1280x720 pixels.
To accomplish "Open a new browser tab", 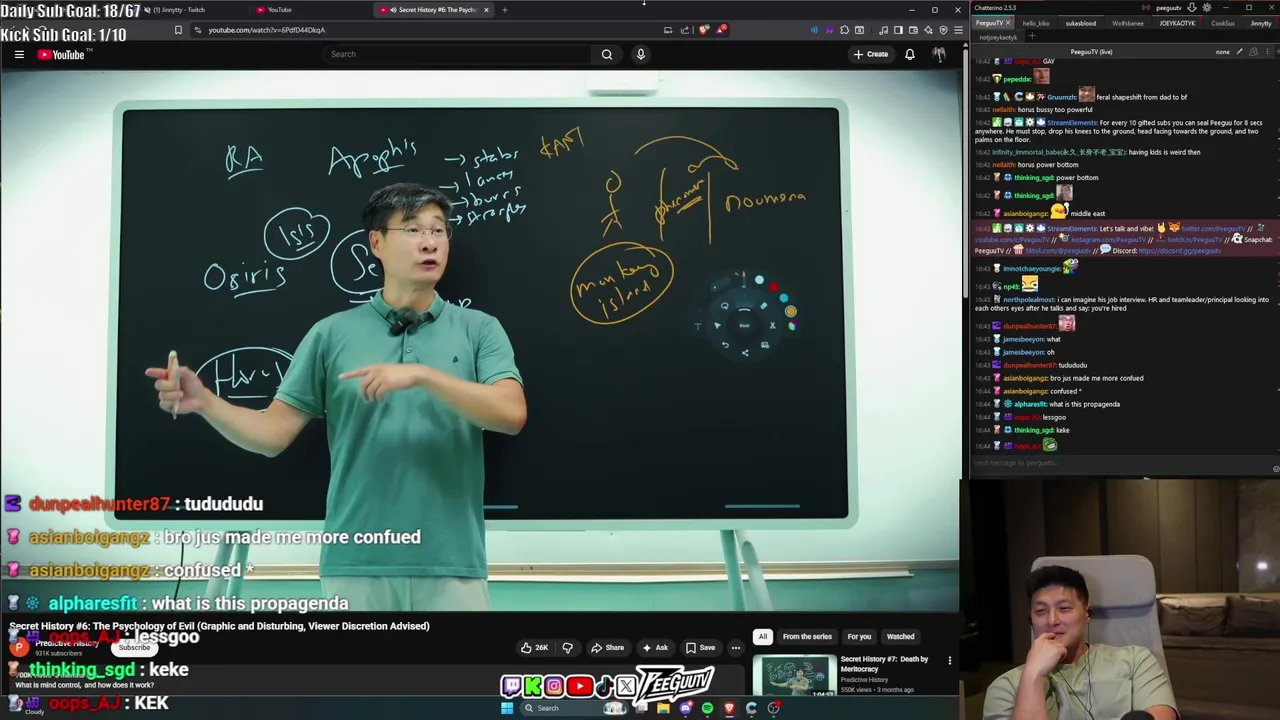I will (x=505, y=10).
